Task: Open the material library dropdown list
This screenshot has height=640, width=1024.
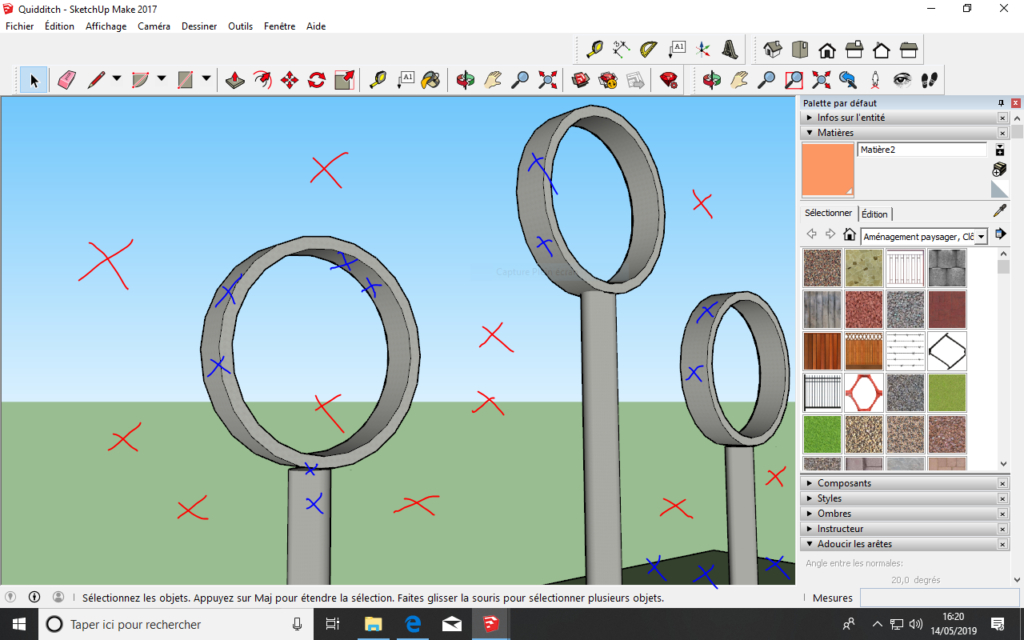Action: tap(981, 235)
